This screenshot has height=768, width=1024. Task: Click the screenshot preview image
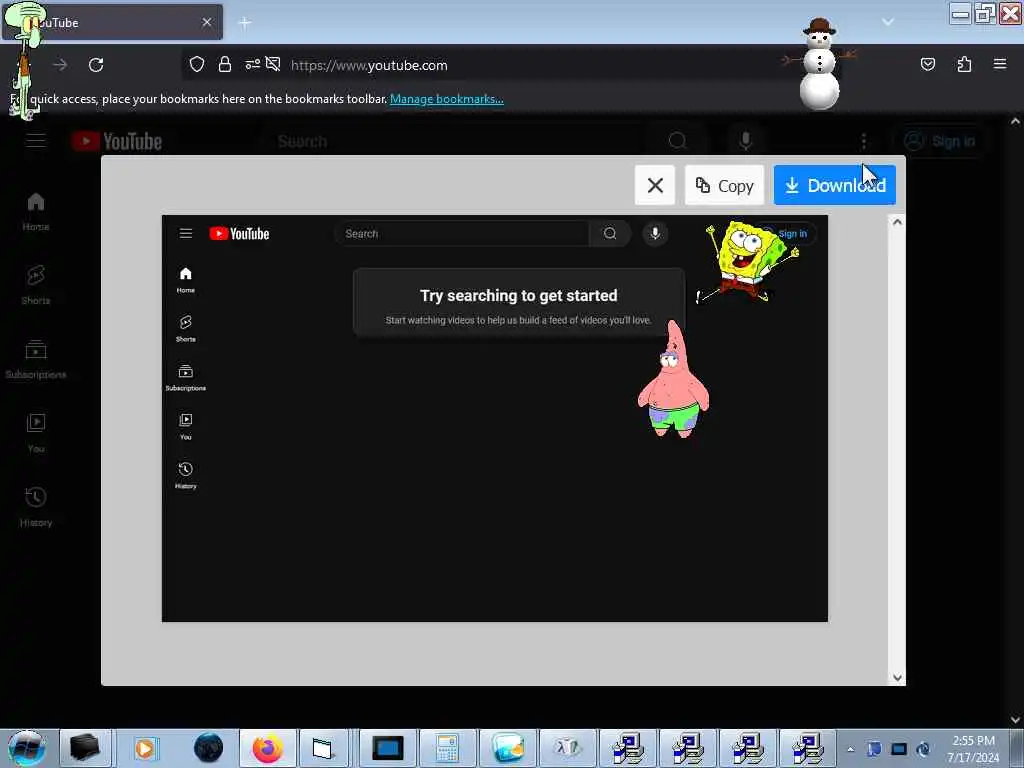click(x=494, y=418)
